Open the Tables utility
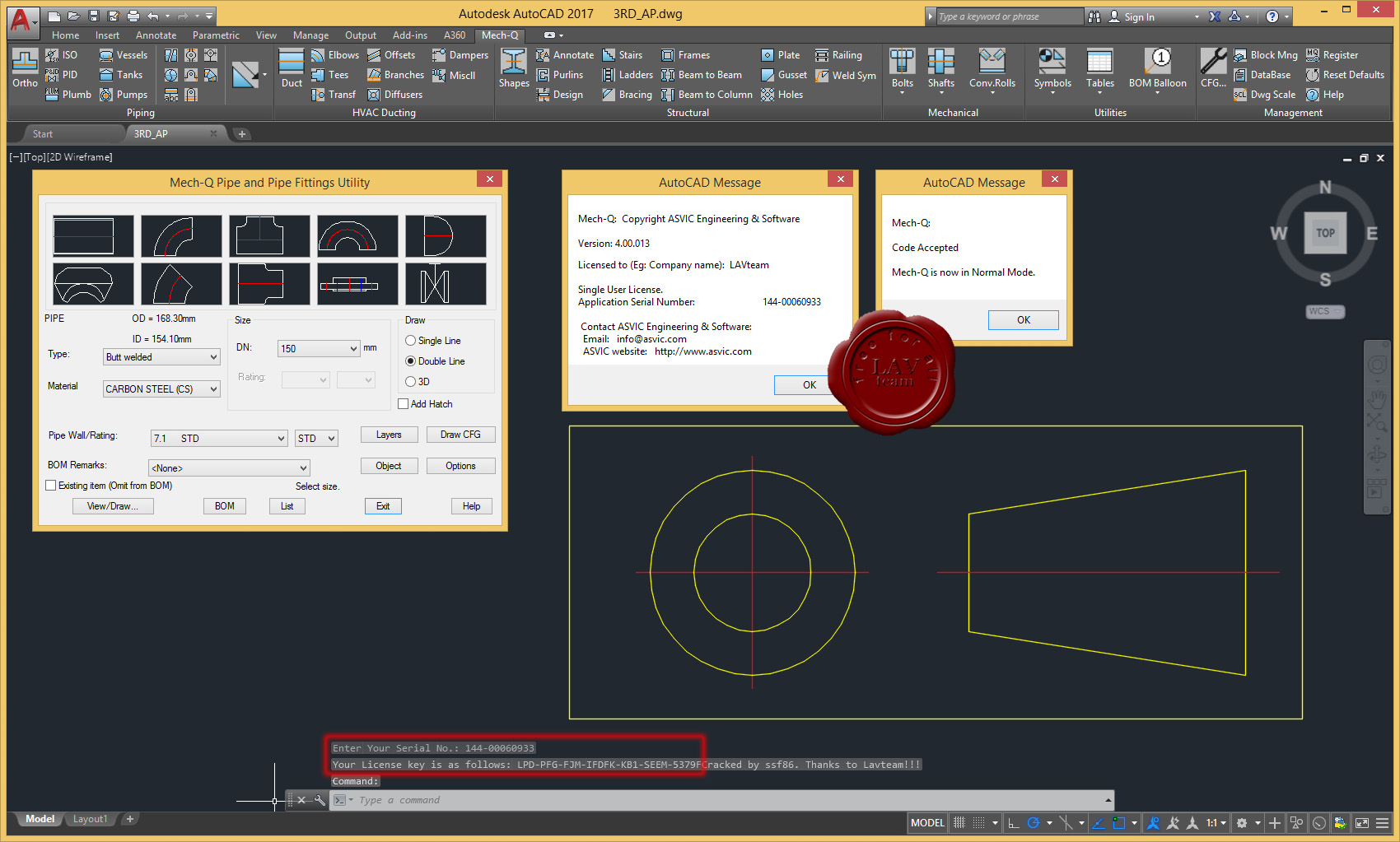 1100,67
